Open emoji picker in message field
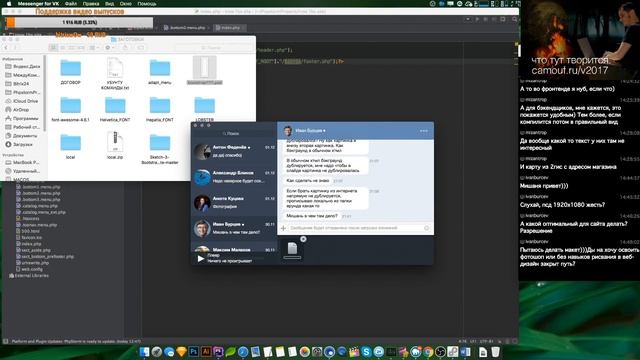This screenshot has width=640, height=360. [x=427, y=228]
